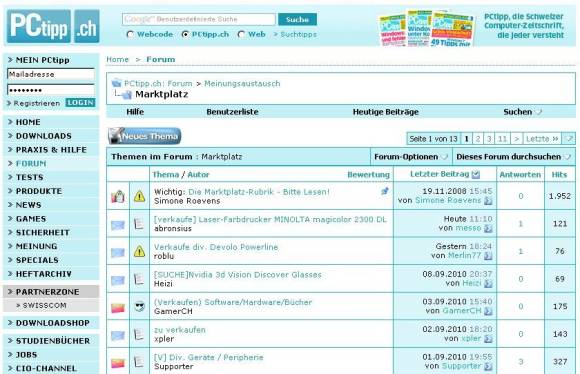Go to page 2 of the thread list

(478, 139)
